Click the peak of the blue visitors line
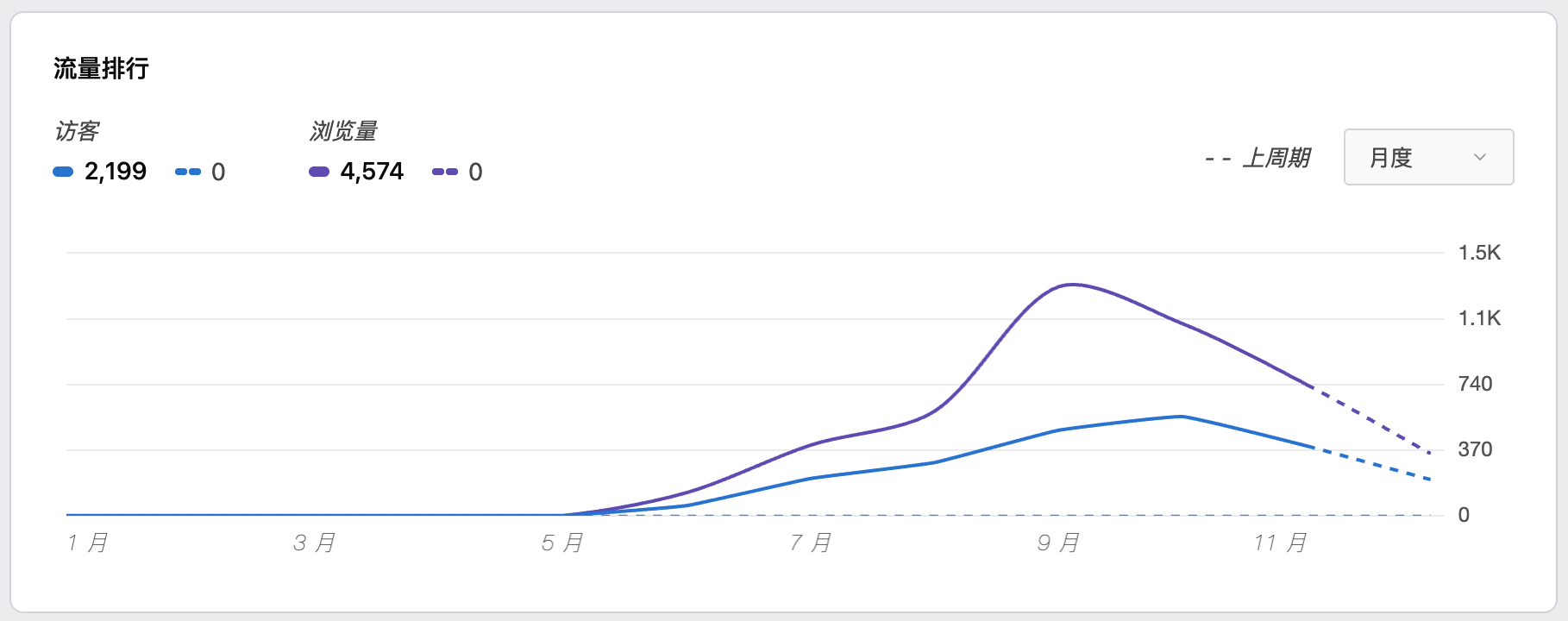The width and height of the screenshot is (1568, 621). (x=1180, y=417)
